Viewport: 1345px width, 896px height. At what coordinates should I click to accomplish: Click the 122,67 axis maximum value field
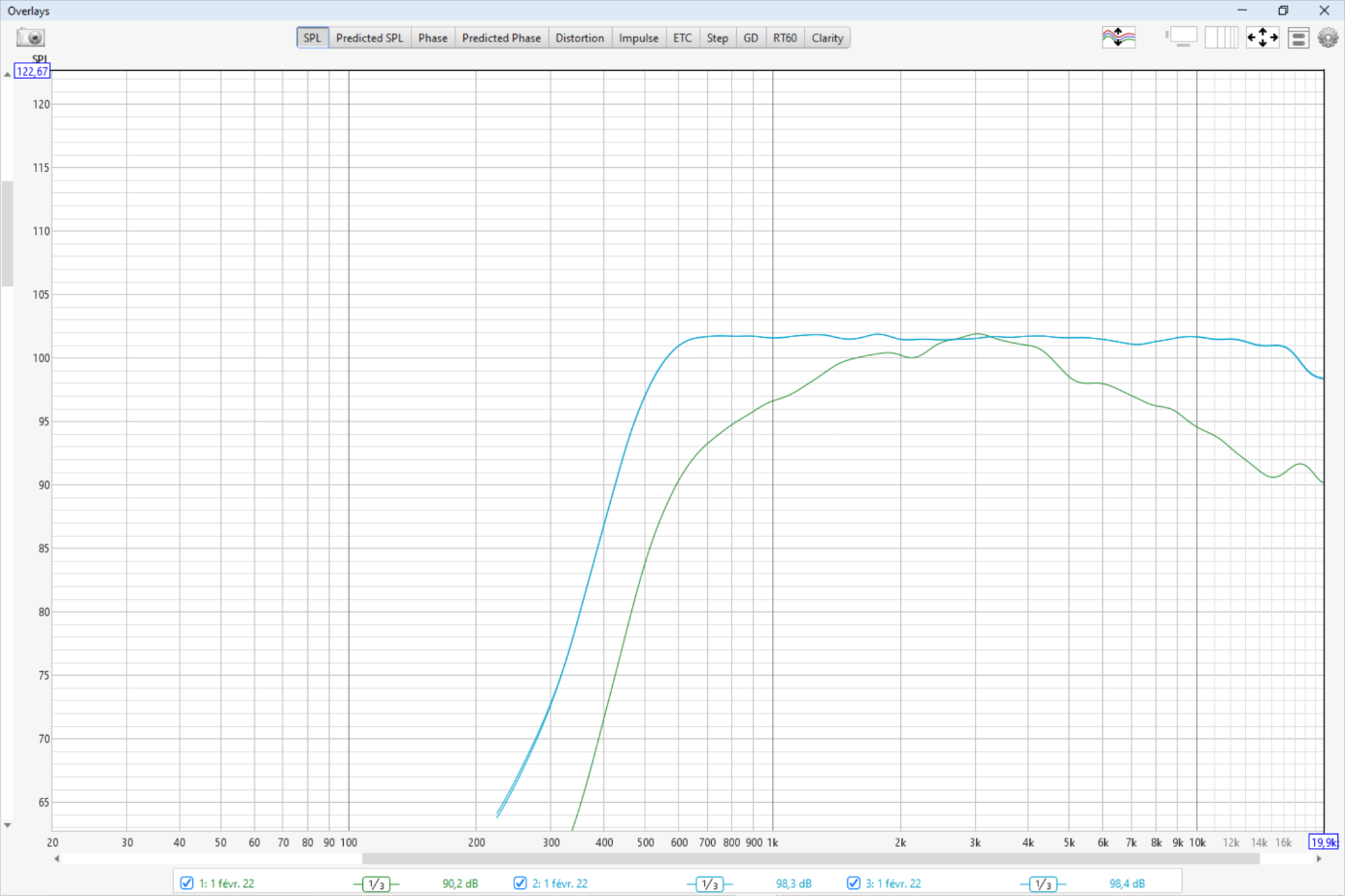click(x=32, y=72)
